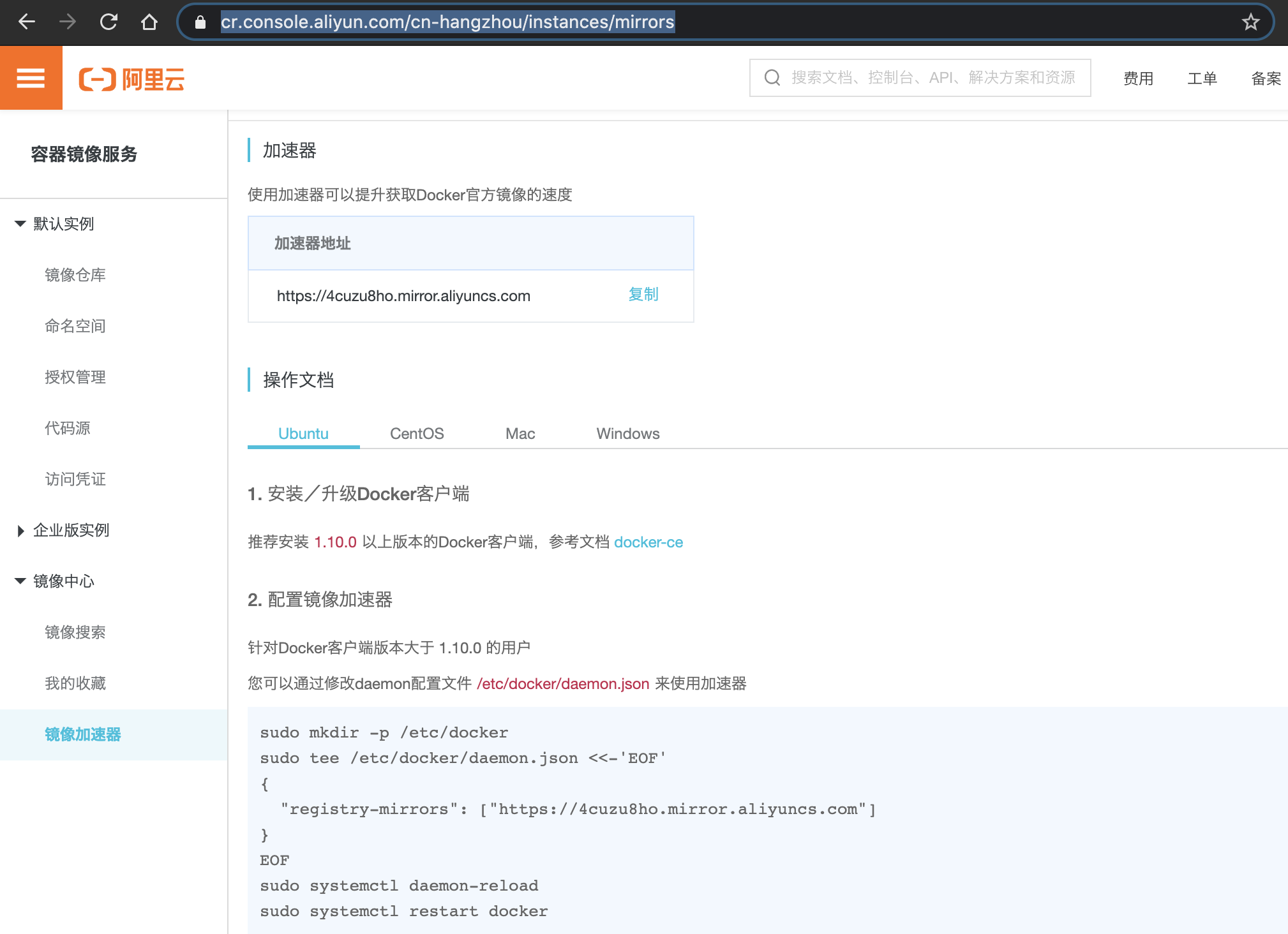
Task: Click the search magnifier icon
Action: [772, 78]
